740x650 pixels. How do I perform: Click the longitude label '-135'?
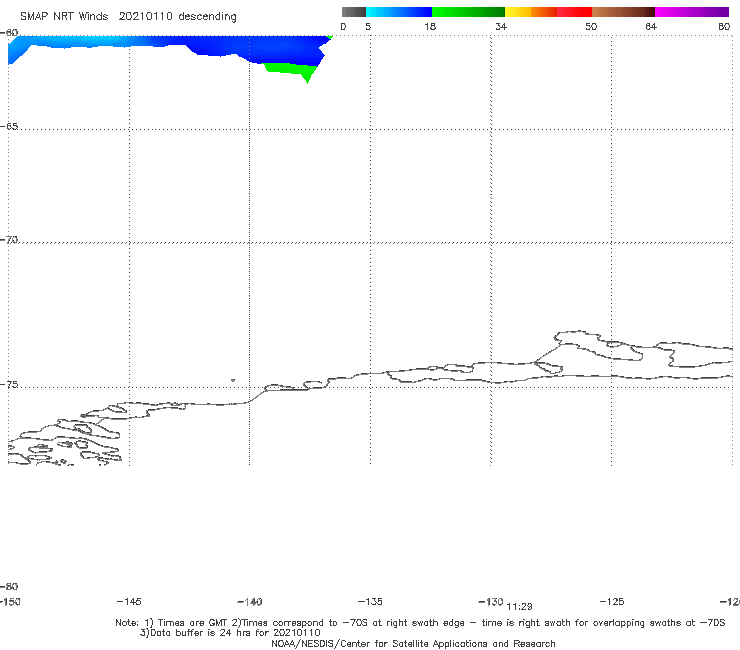pyautogui.click(x=370, y=602)
